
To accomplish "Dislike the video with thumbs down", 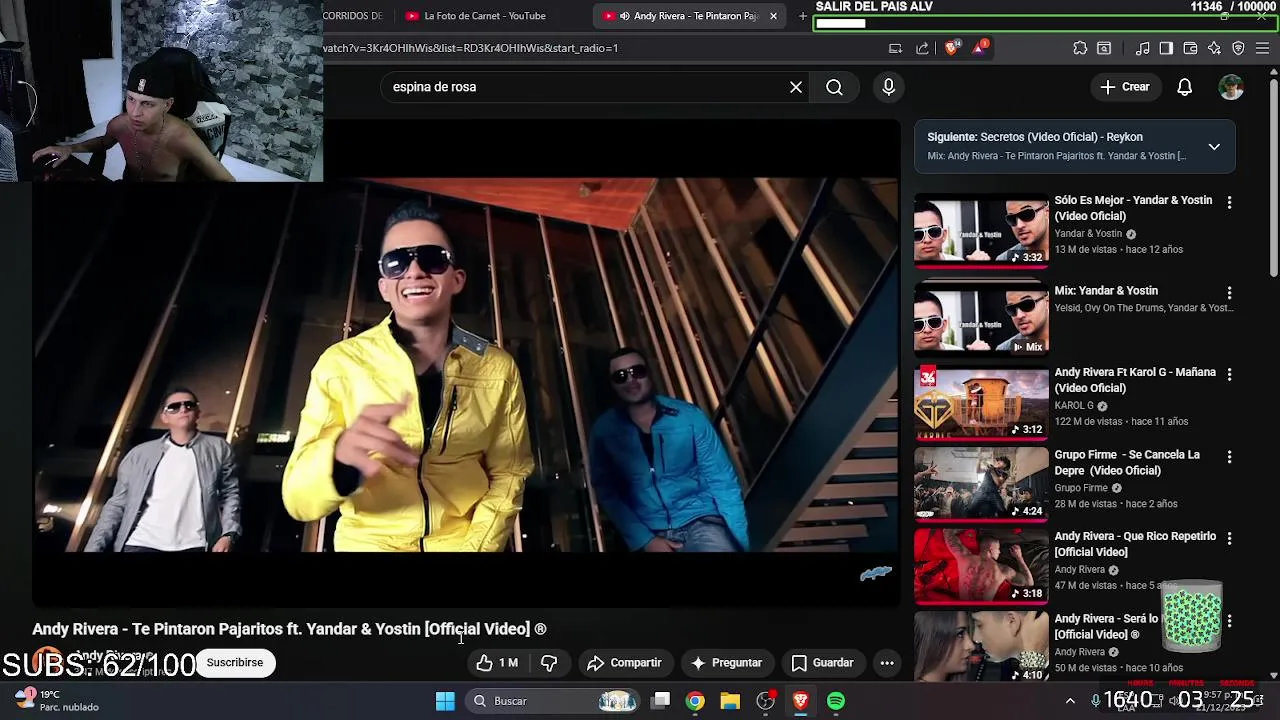I will [549, 663].
